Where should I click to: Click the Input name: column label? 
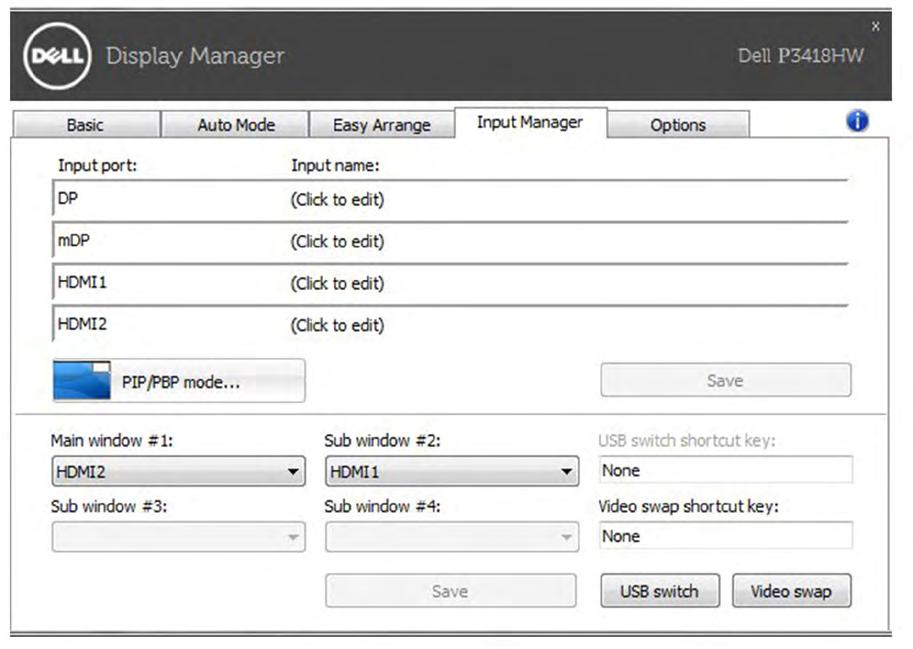click(x=335, y=165)
